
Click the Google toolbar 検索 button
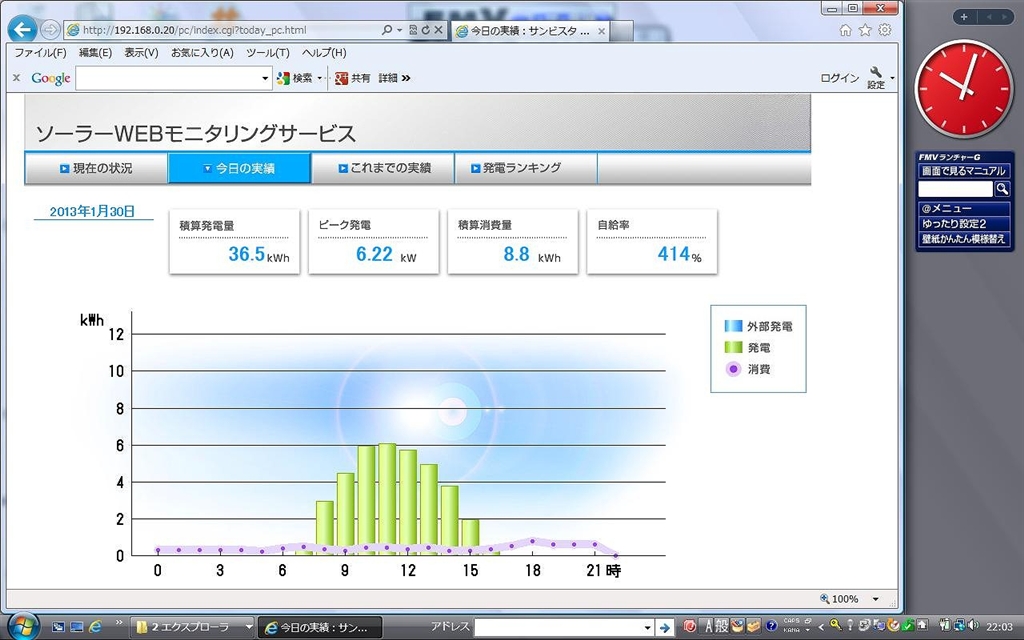[x=295, y=78]
